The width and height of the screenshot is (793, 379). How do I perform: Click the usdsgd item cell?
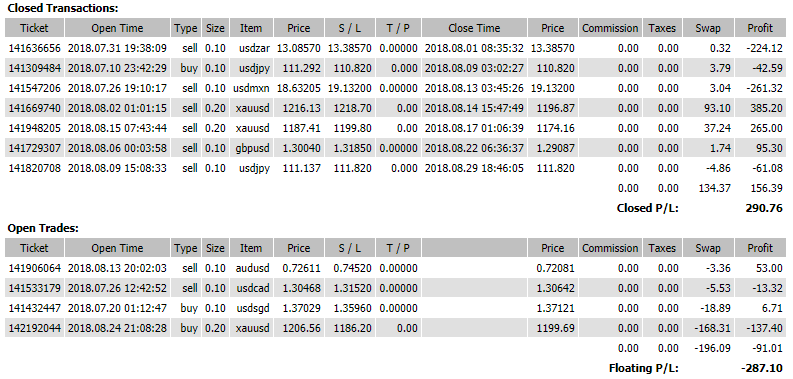[x=251, y=308]
